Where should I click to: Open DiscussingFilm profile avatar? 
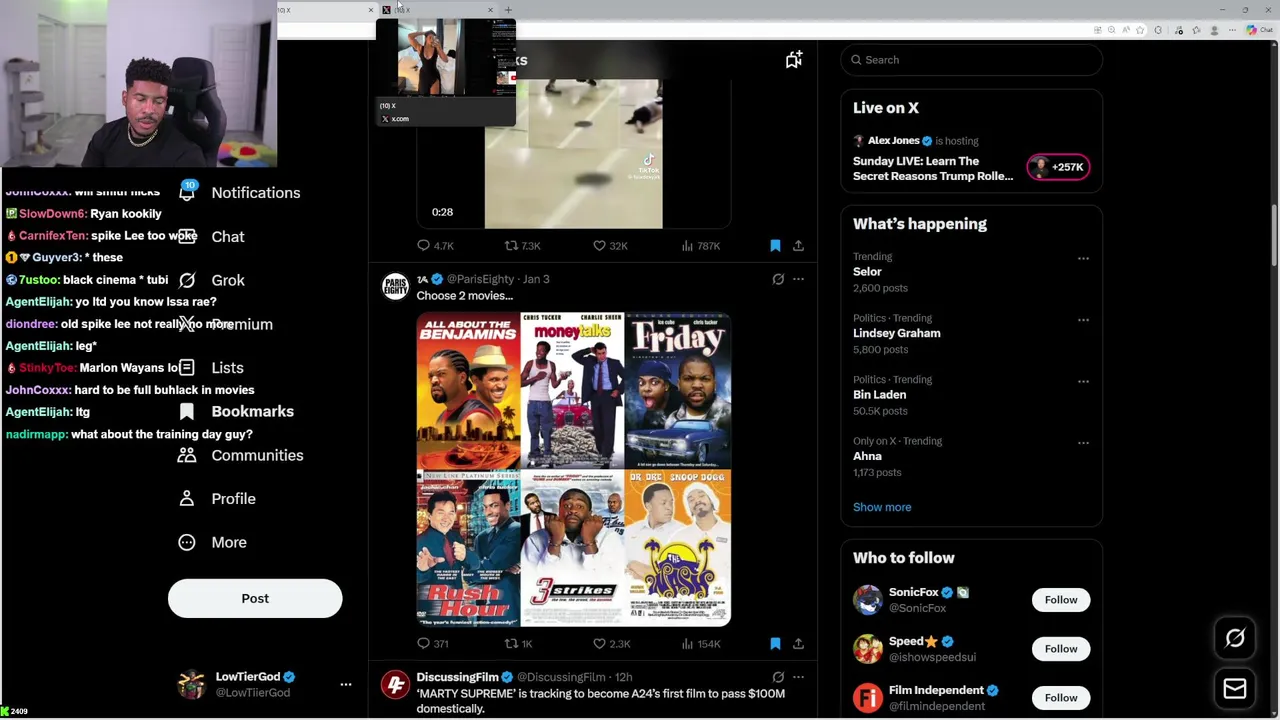coord(395,684)
